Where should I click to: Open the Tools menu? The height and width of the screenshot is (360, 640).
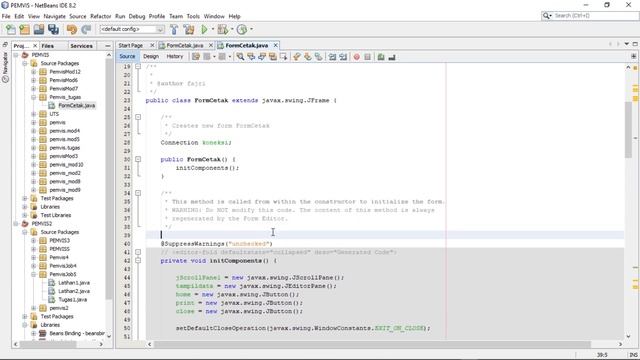[193, 16]
